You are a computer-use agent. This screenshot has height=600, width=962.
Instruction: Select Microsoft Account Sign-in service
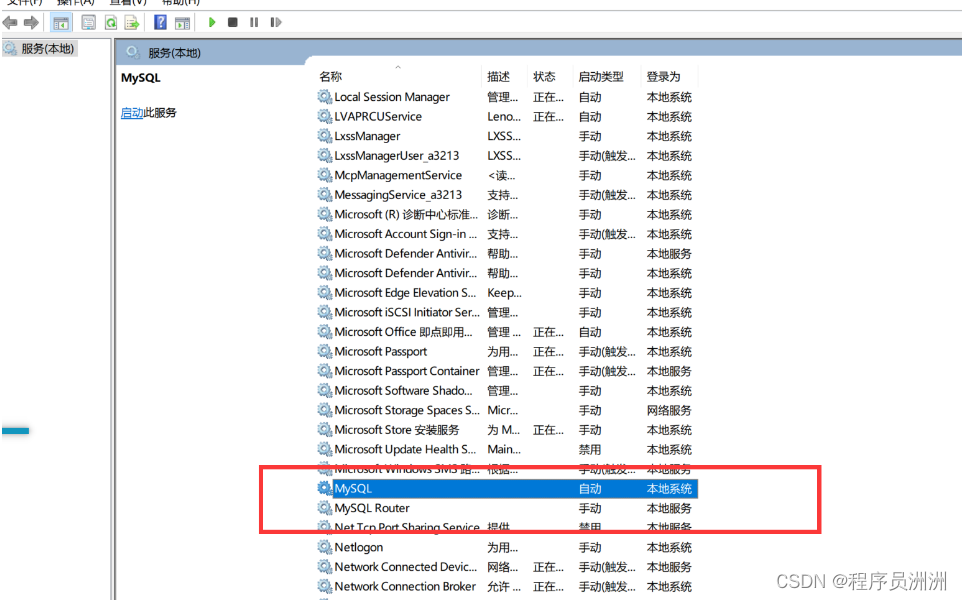(x=406, y=234)
